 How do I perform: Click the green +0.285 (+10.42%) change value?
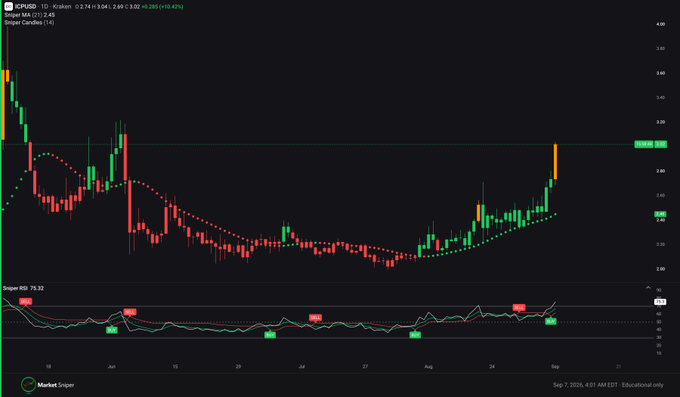162,7
